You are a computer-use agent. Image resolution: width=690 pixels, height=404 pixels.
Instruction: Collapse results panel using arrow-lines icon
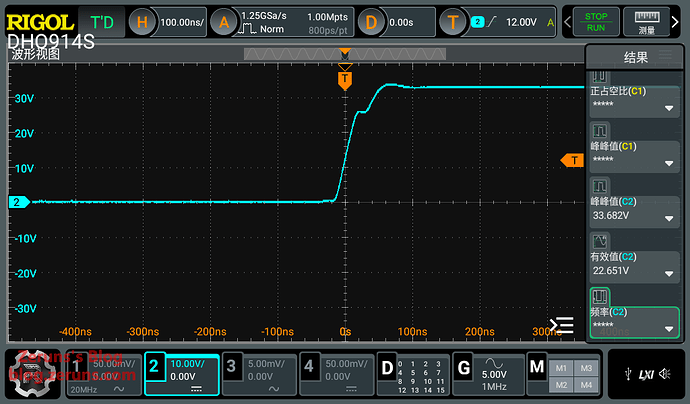(562, 325)
